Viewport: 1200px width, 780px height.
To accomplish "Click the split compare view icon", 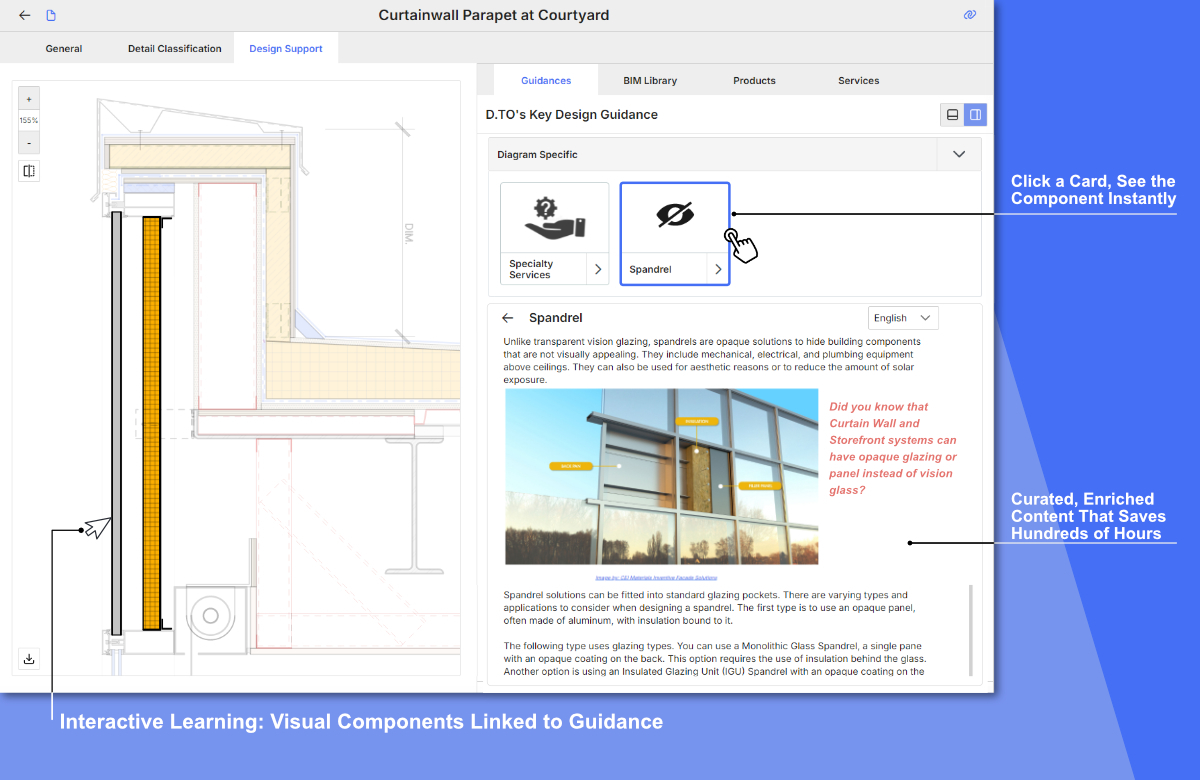I will (29, 171).
